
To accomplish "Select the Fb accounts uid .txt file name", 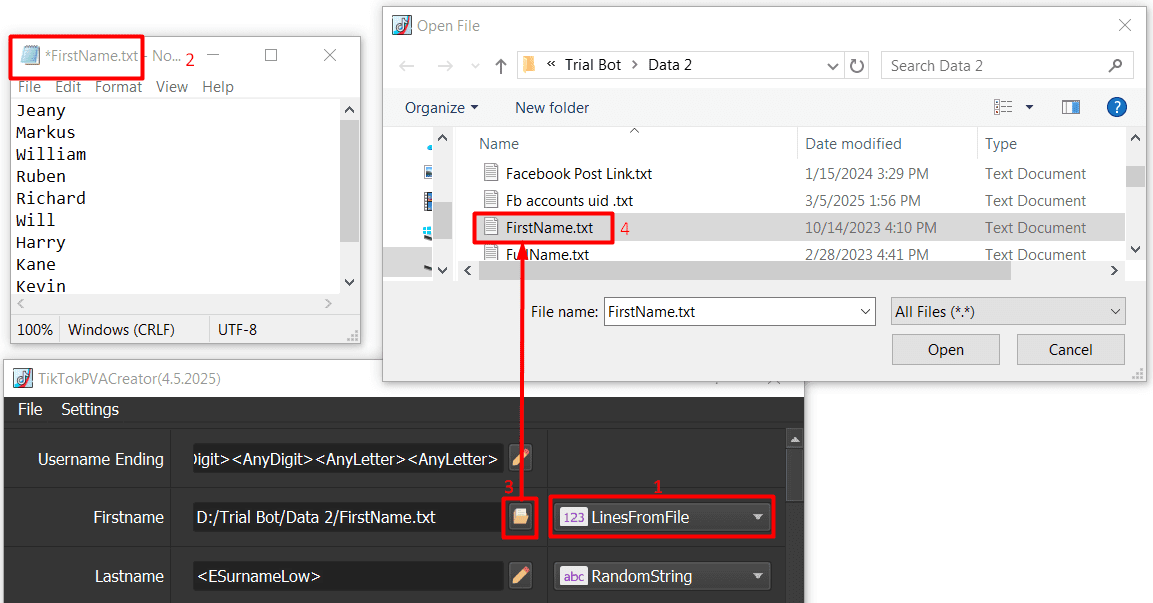I will tap(569, 200).
